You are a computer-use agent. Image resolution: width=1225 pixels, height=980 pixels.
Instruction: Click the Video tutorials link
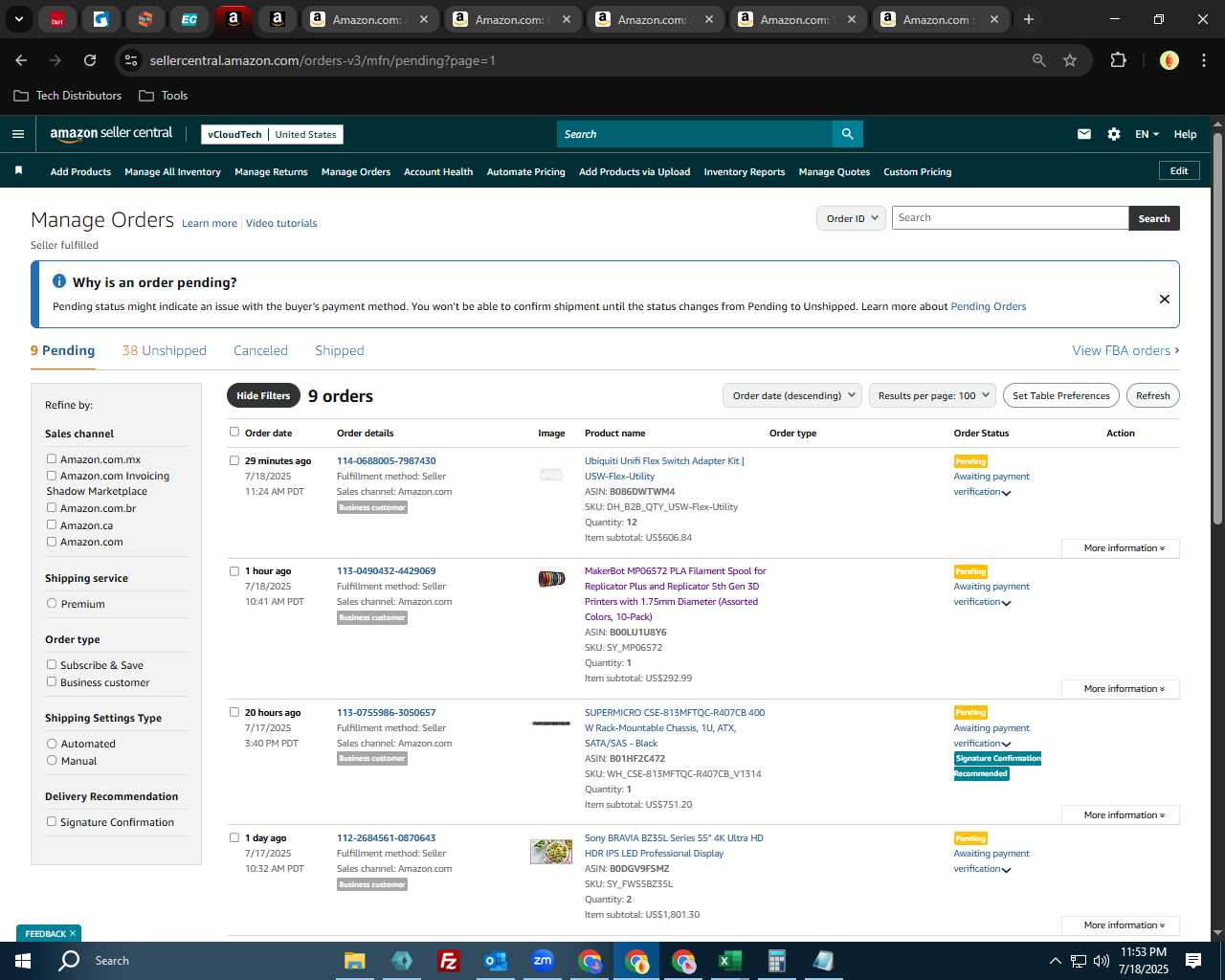coord(281,223)
